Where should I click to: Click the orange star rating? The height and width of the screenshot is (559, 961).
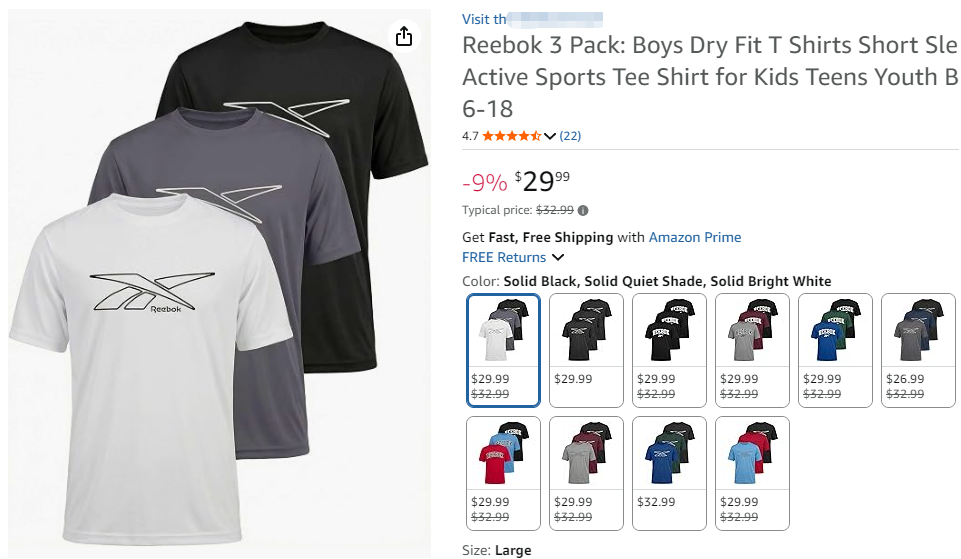(x=512, y=136)
